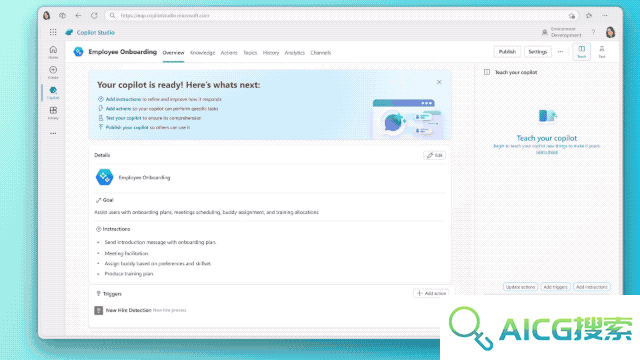Select the Create sidebar icon
This screenshot has width=640, height=360.
pyautogui.click(x=53, y=72)
